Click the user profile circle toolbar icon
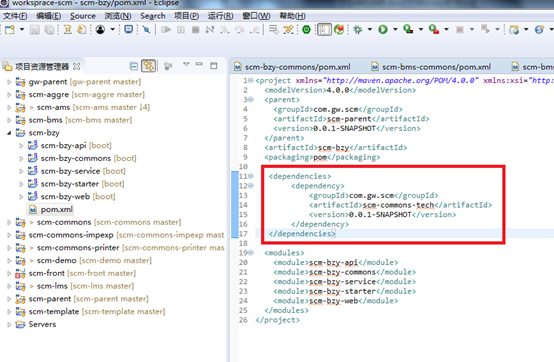The width and height of the screenshot is (554, 362). pos(100,29)
